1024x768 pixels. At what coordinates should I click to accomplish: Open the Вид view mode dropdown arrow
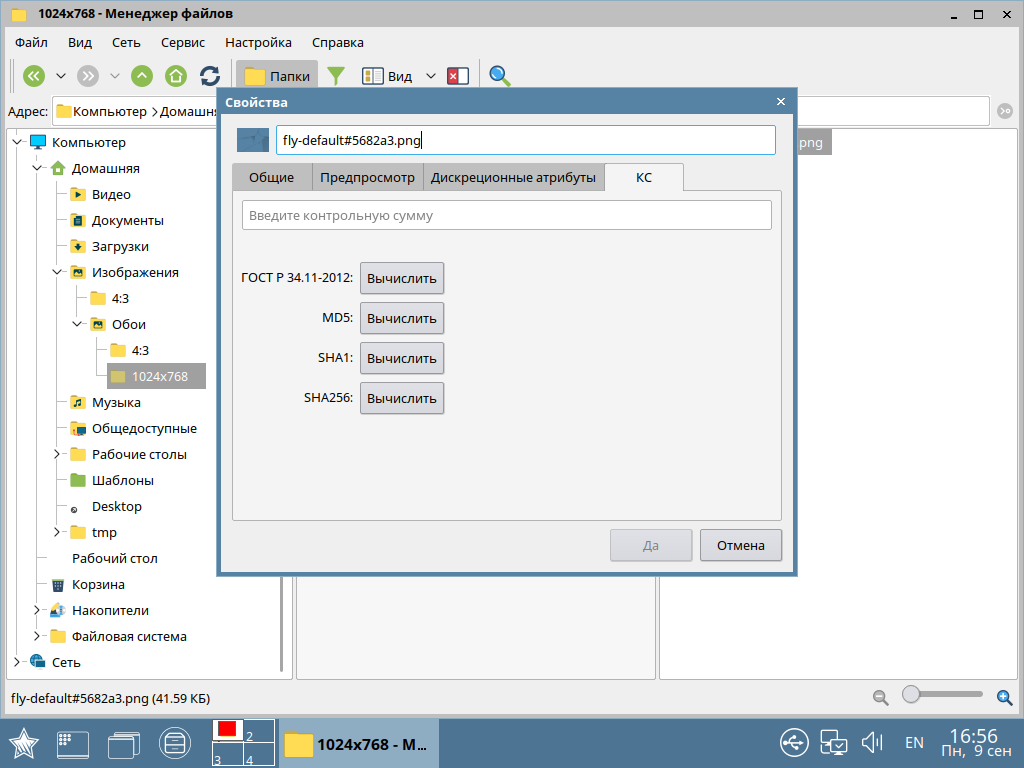tap(431, 76)
